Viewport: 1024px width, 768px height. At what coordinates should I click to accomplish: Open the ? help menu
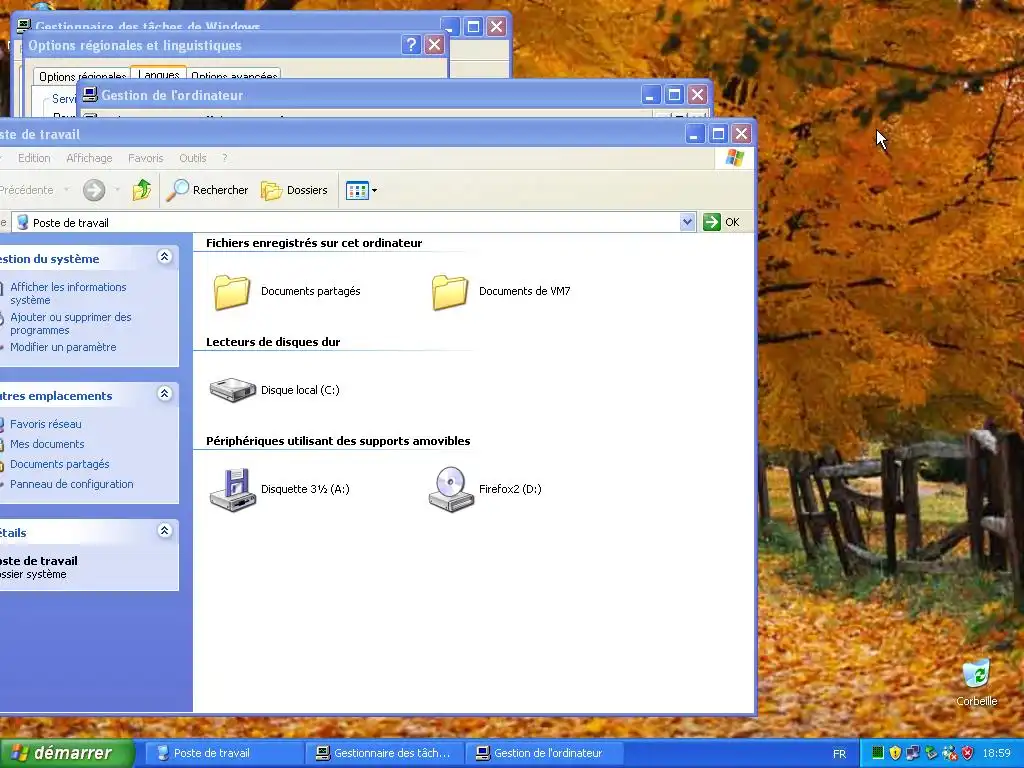click(225, 158)
